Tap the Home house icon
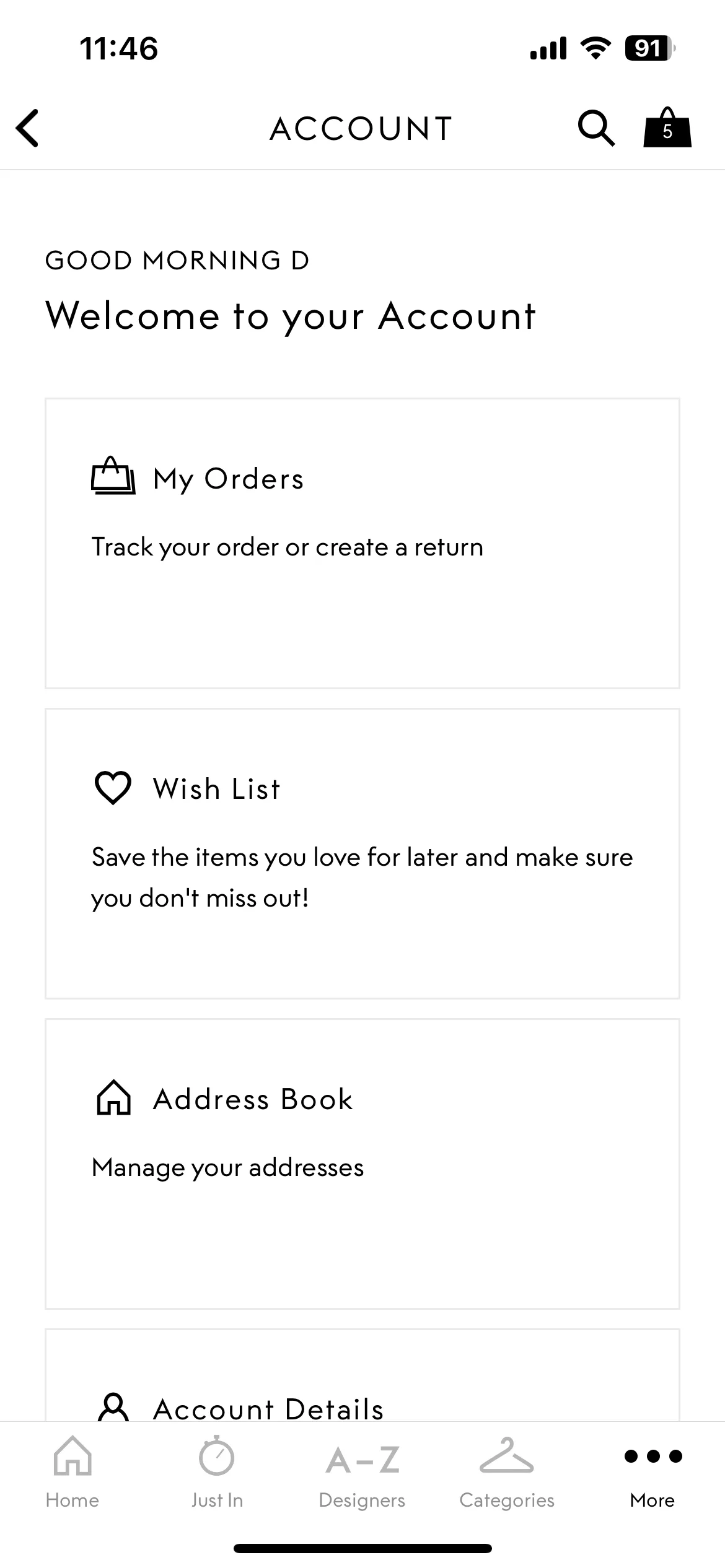 (72, 1455)
